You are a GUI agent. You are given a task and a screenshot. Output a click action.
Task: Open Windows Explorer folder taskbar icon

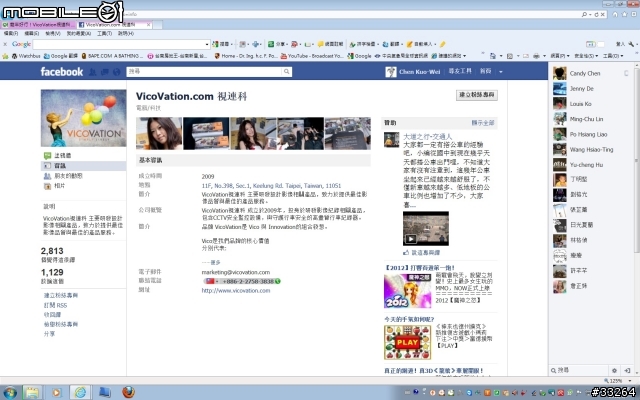point(32,393)
